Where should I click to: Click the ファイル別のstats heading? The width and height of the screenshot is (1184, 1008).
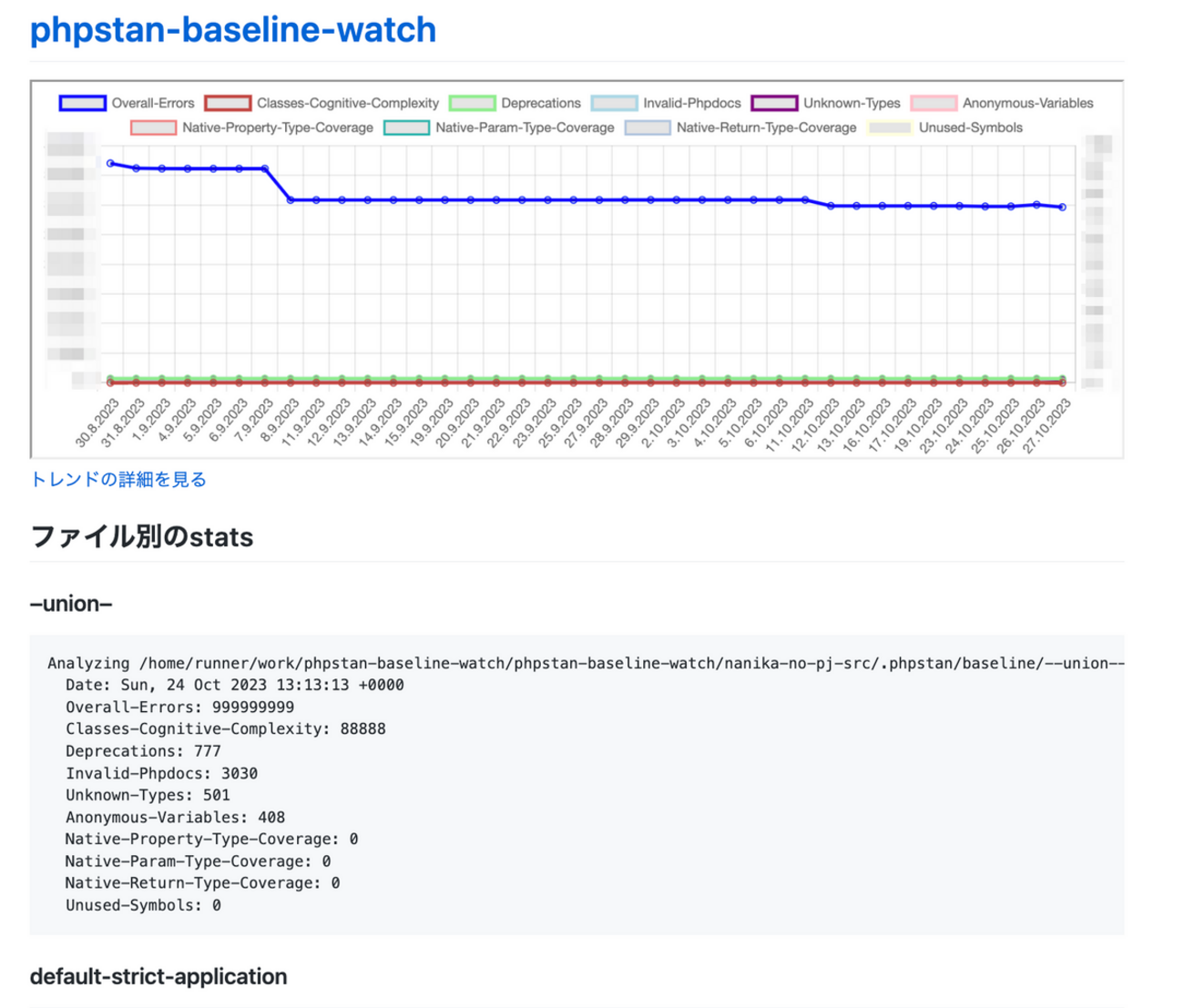pos(142,537)
